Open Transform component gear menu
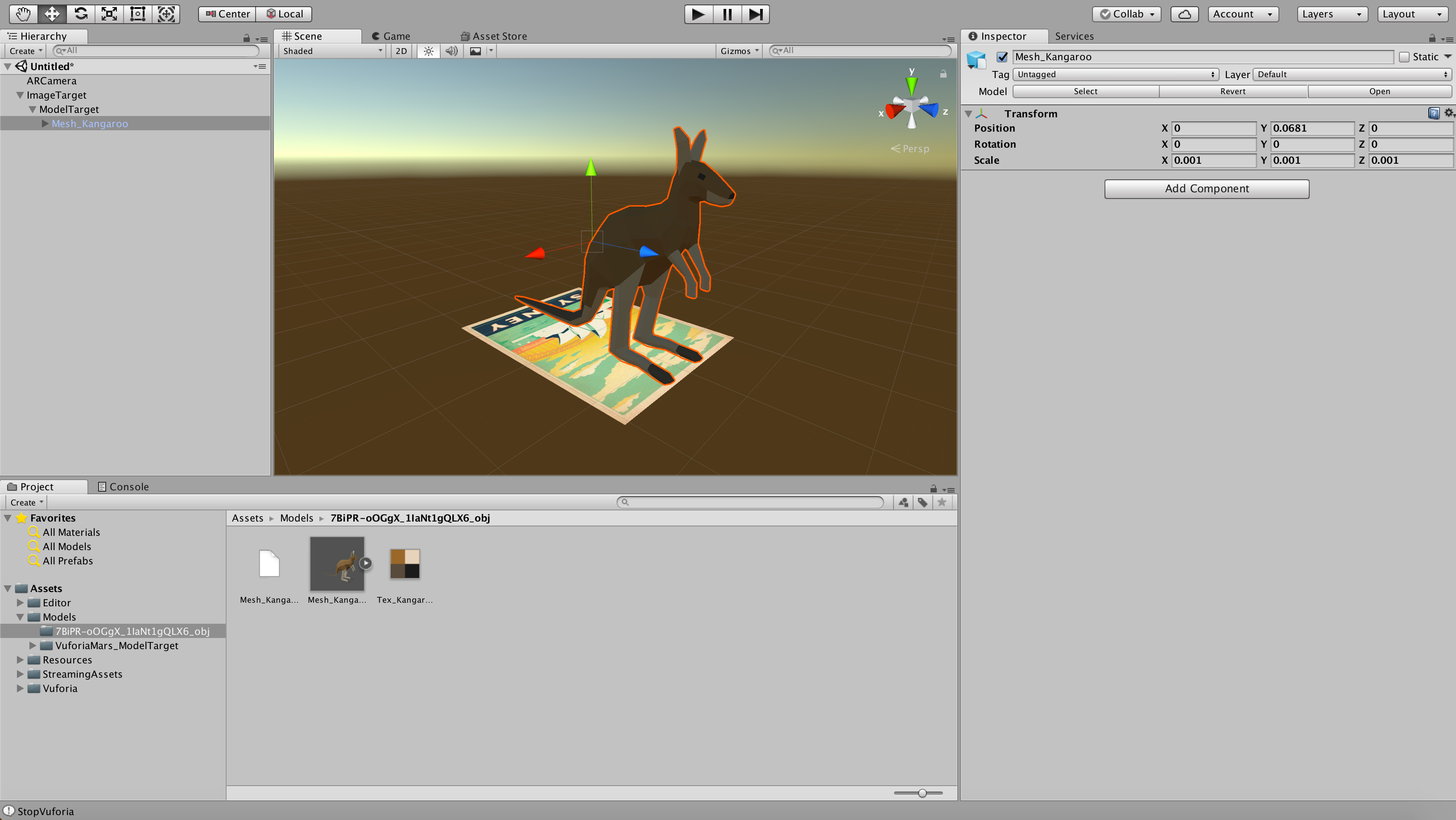Viewport: 1456px width, 820px height. click(x=1449, y=113)
